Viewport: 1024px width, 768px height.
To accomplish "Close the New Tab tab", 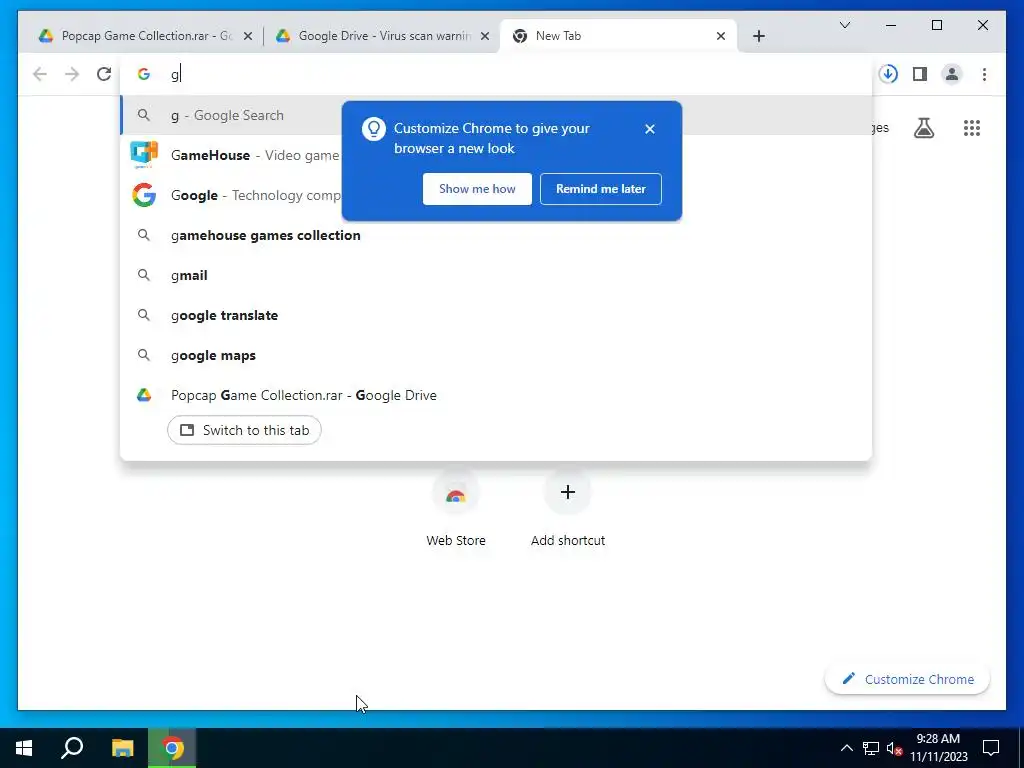I will click(x=721, y=36).
